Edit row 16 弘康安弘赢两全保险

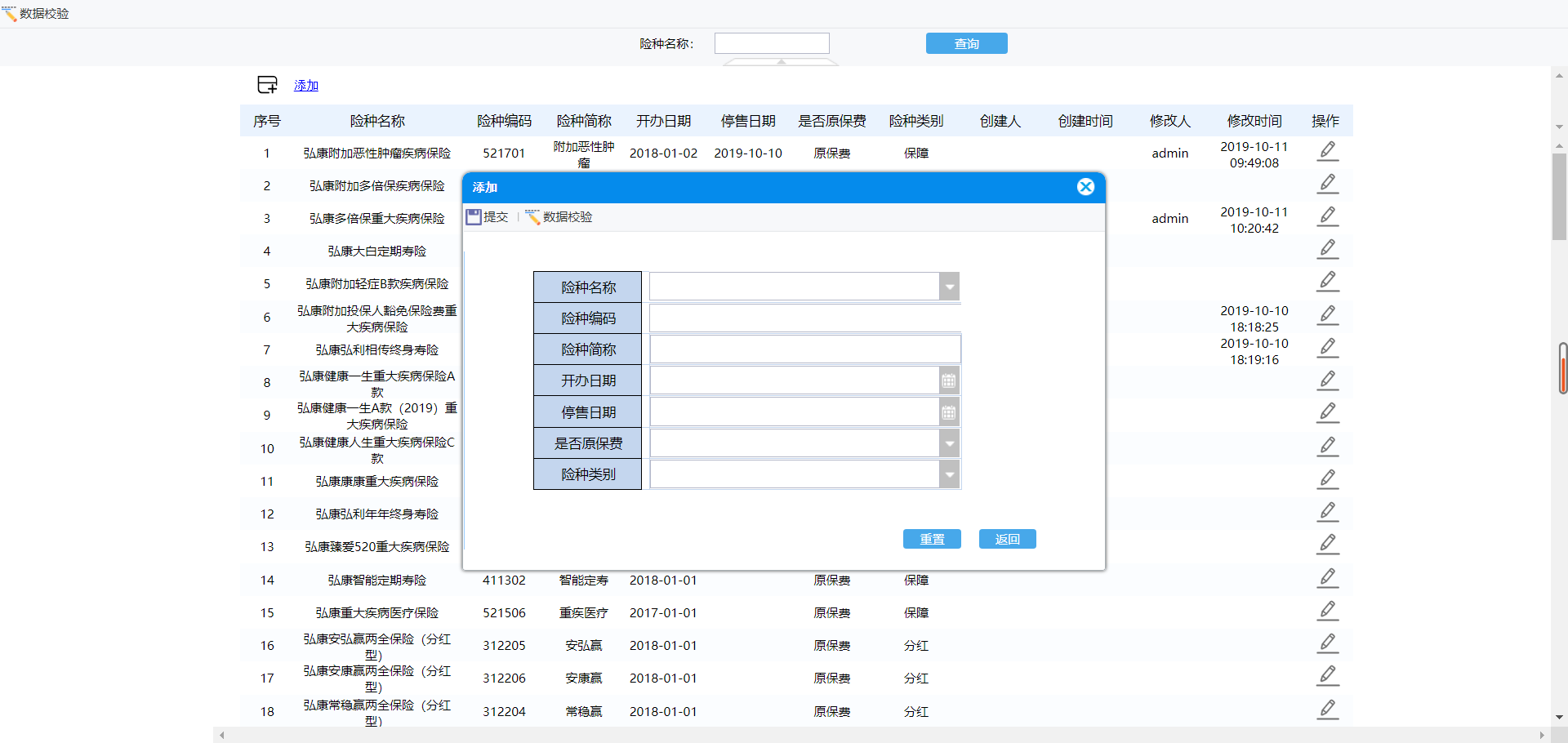click(1328, 644)
